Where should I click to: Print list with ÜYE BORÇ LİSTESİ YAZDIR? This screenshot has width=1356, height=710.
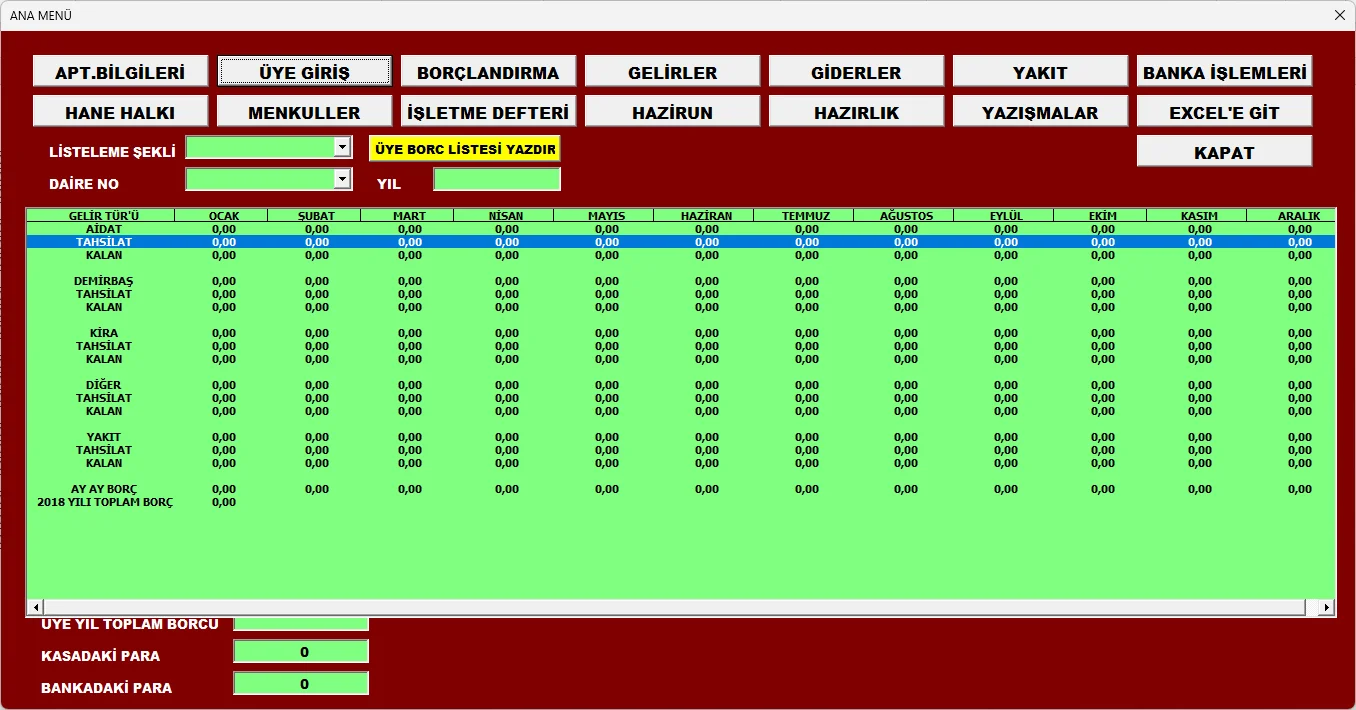(x=465, y=149)
